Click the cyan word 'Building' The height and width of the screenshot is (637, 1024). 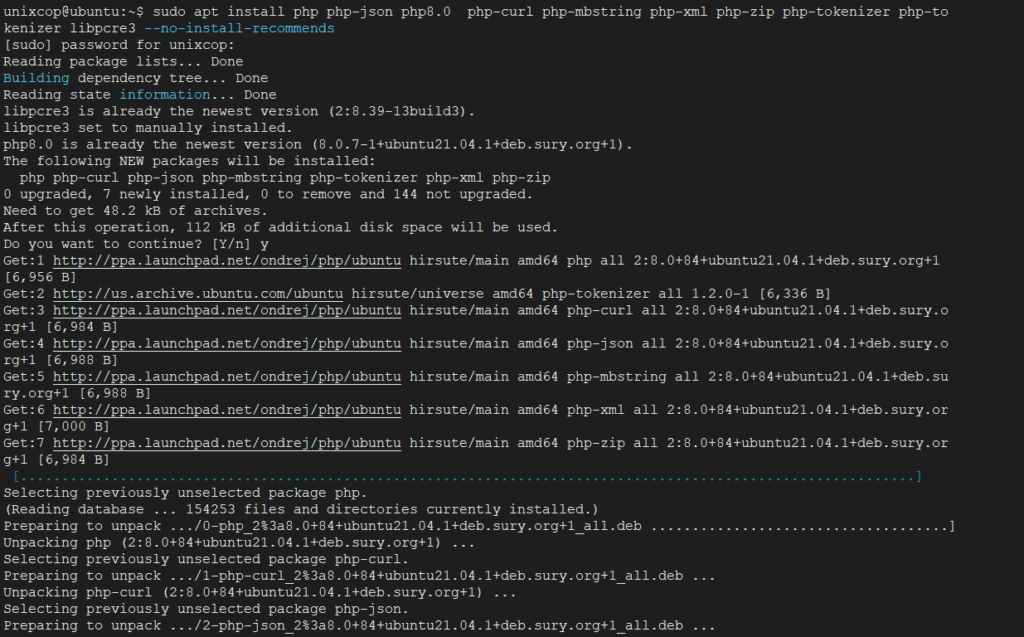36,78
